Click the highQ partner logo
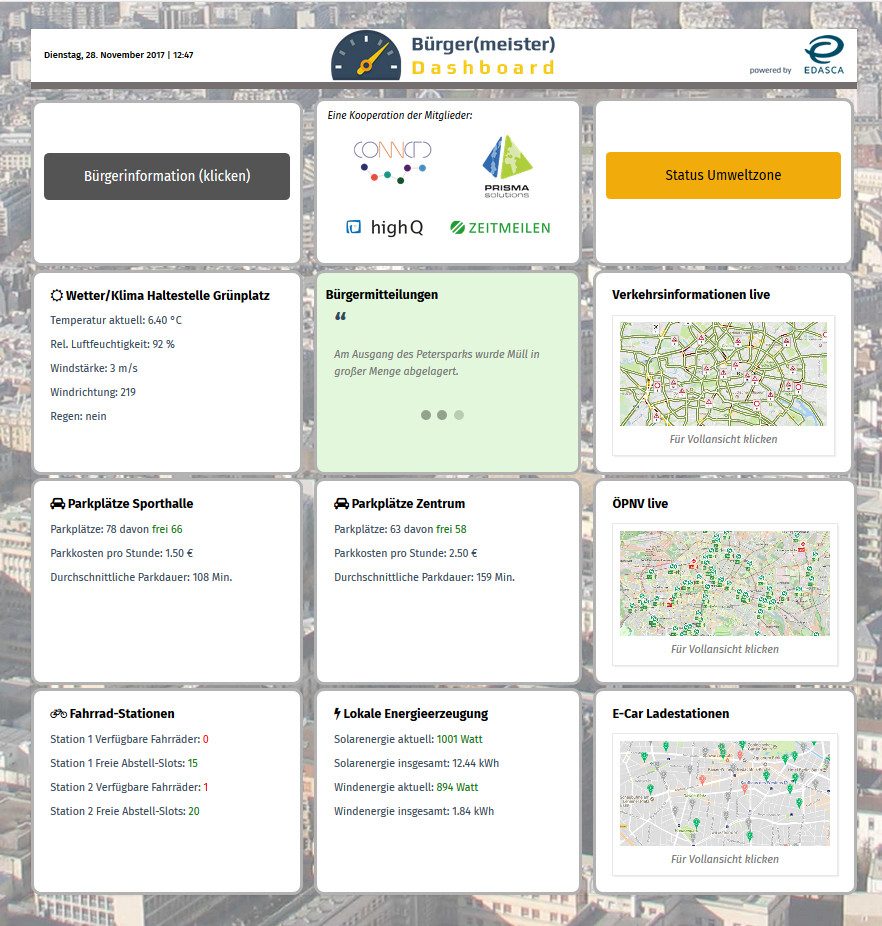 (385, 228)
